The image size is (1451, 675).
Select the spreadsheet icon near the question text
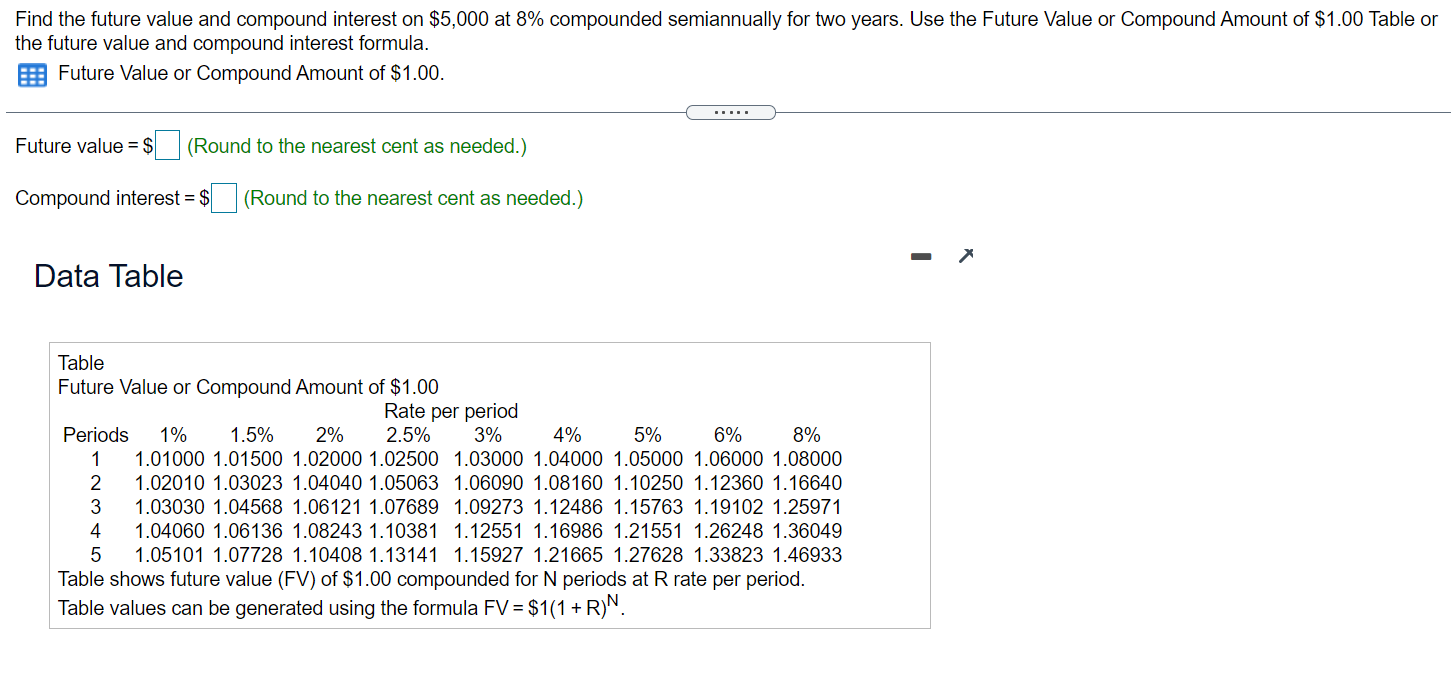31,74
